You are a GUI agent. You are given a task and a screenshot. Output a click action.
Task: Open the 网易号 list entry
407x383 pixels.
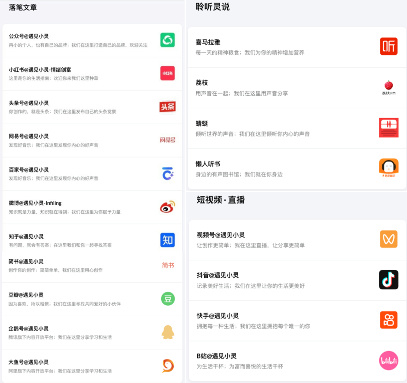pyautogui.click(x=92, y=140)
